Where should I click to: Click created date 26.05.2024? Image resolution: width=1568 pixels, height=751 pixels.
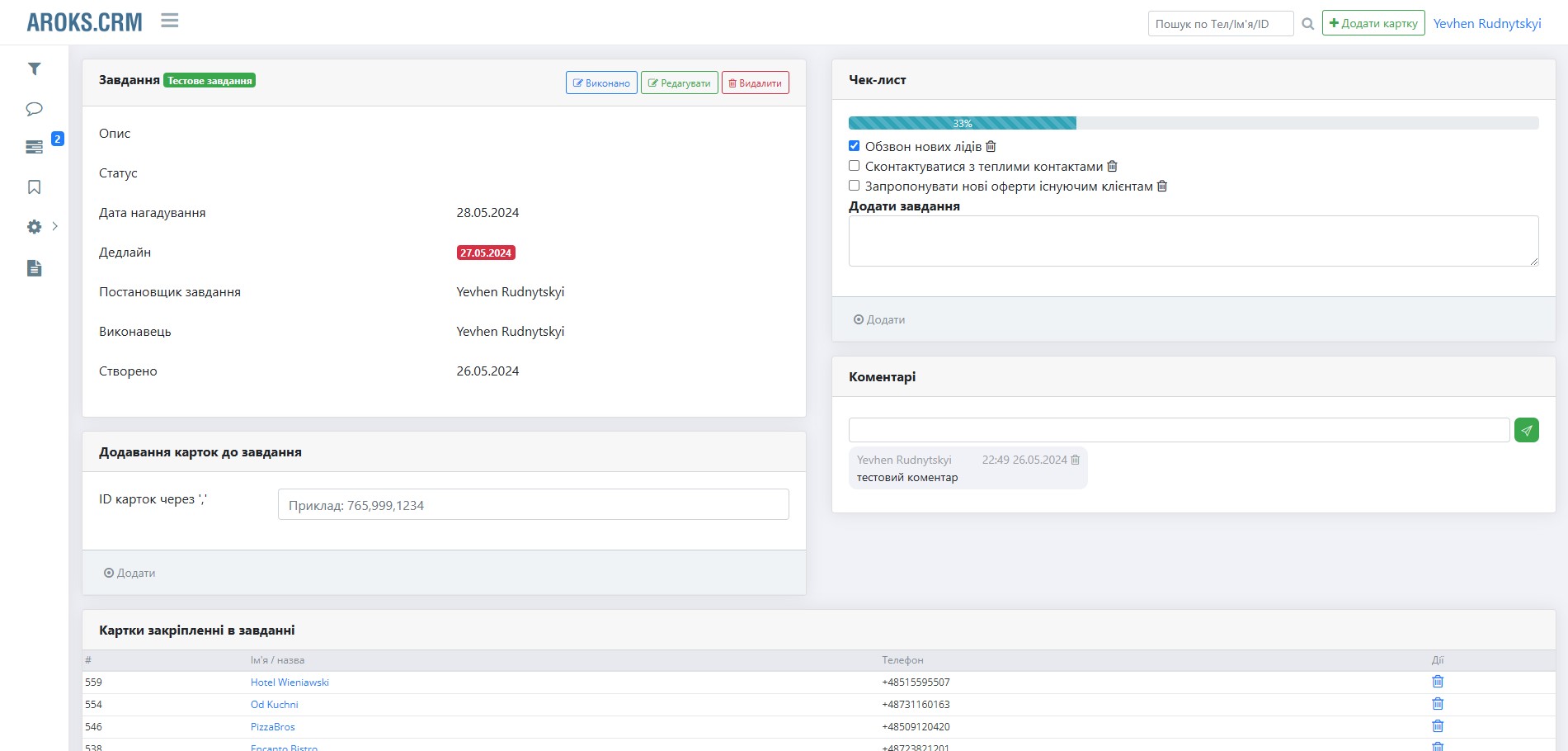487,371
